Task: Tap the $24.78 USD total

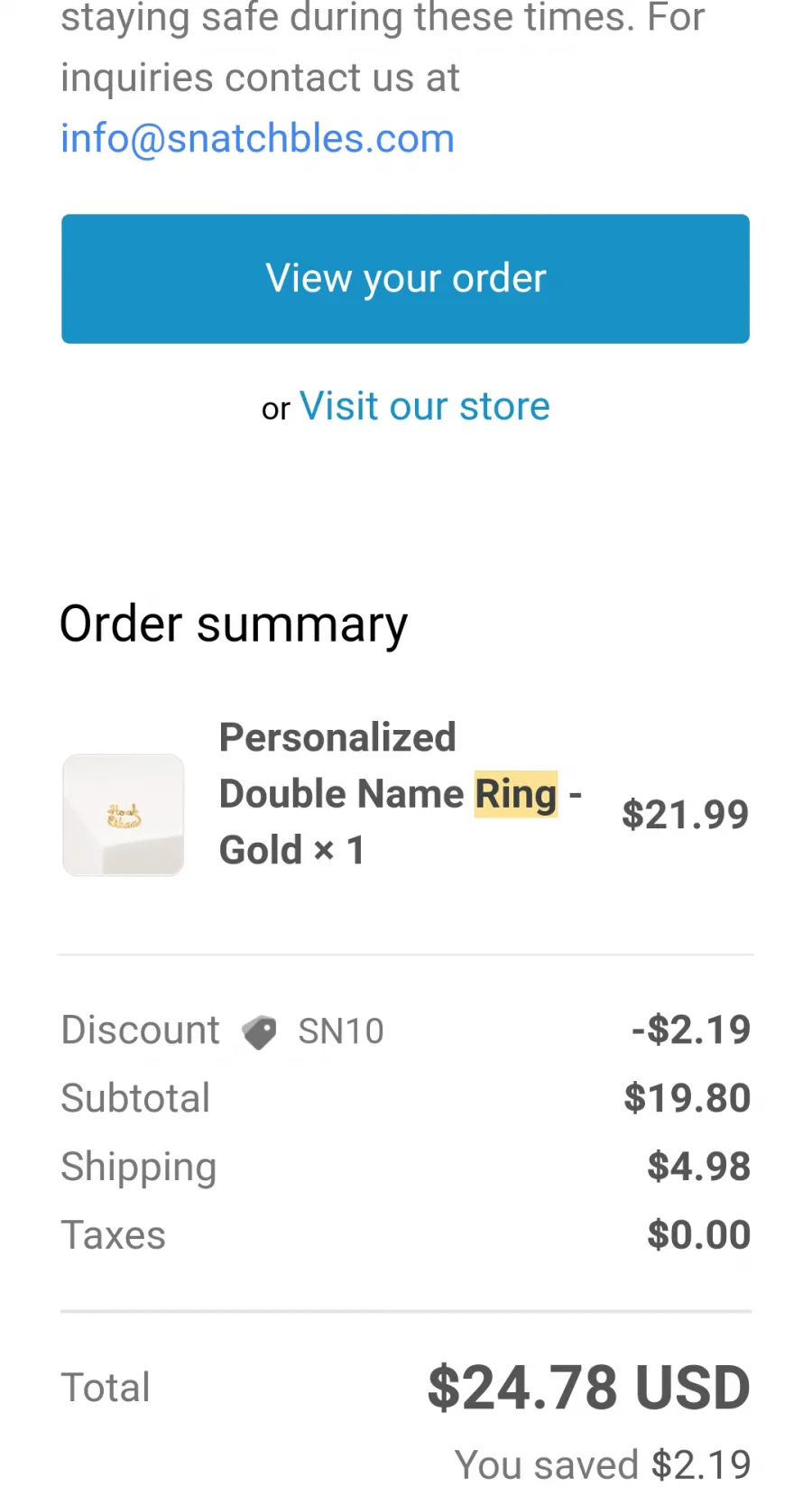Action: (589, 1388)
